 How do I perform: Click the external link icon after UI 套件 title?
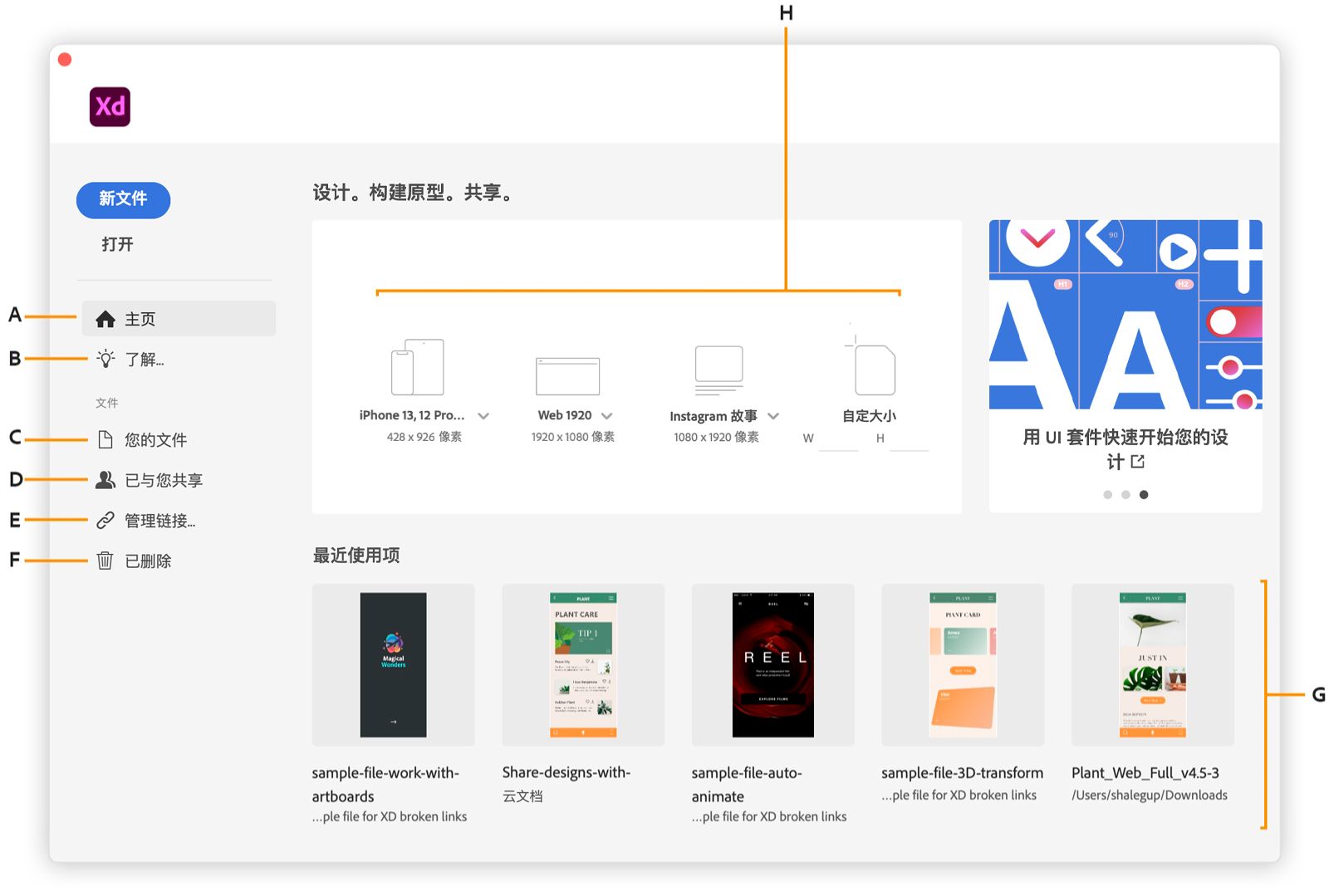pos(1138,462)
